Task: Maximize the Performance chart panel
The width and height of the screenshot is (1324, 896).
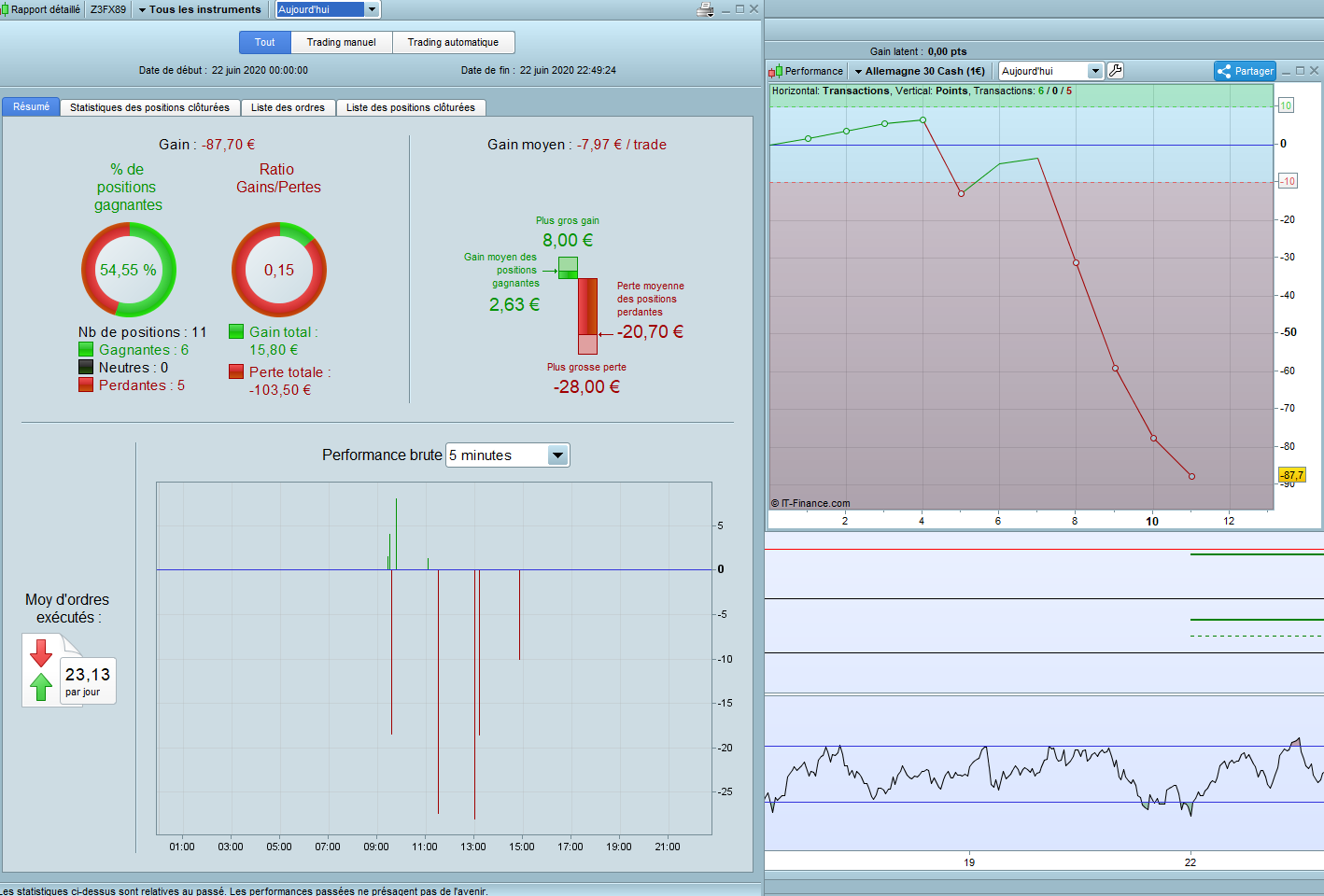Action: (1300, 71)
